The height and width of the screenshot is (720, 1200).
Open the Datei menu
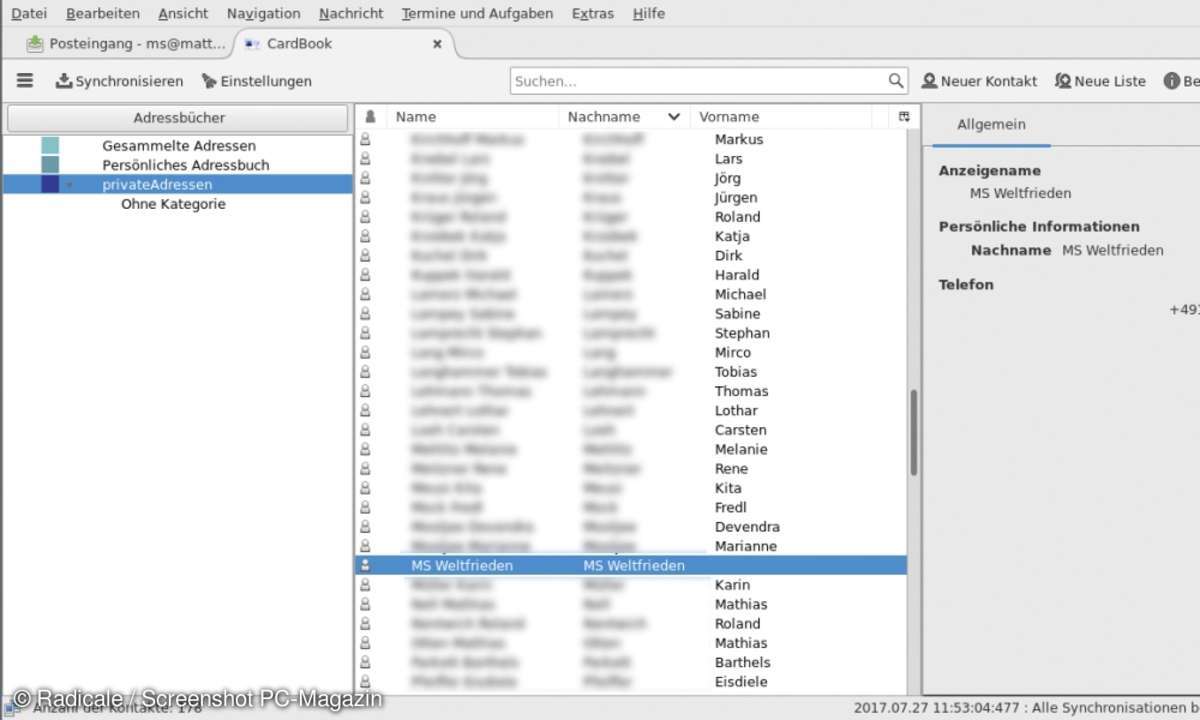[x=29, y=13]
